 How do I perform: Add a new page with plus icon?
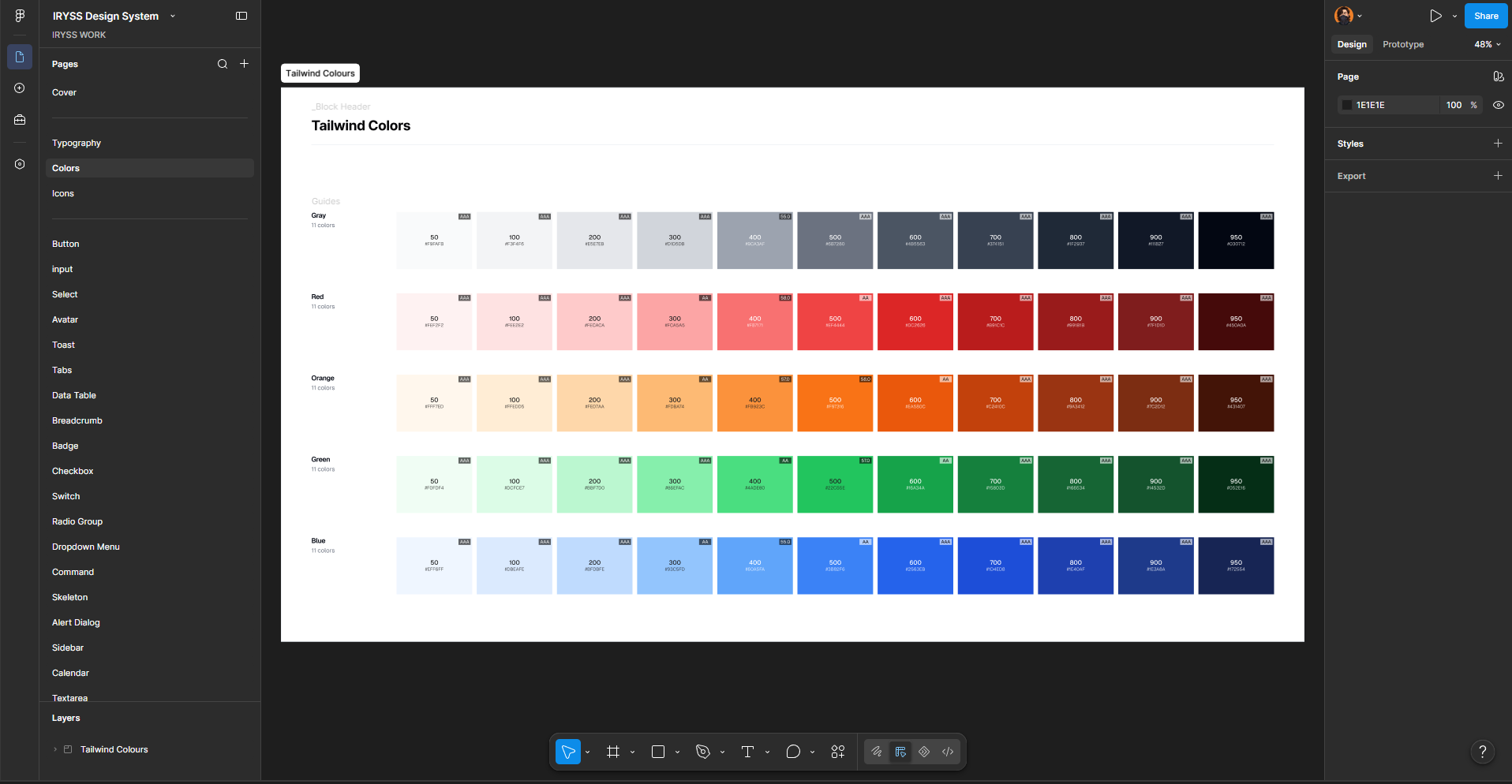245,64
